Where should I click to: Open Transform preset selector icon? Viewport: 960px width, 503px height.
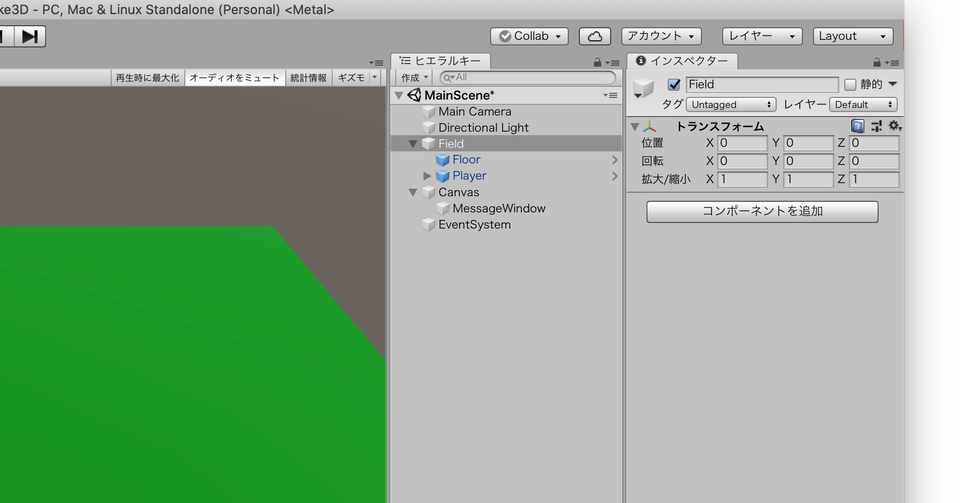tap(877, 126)
